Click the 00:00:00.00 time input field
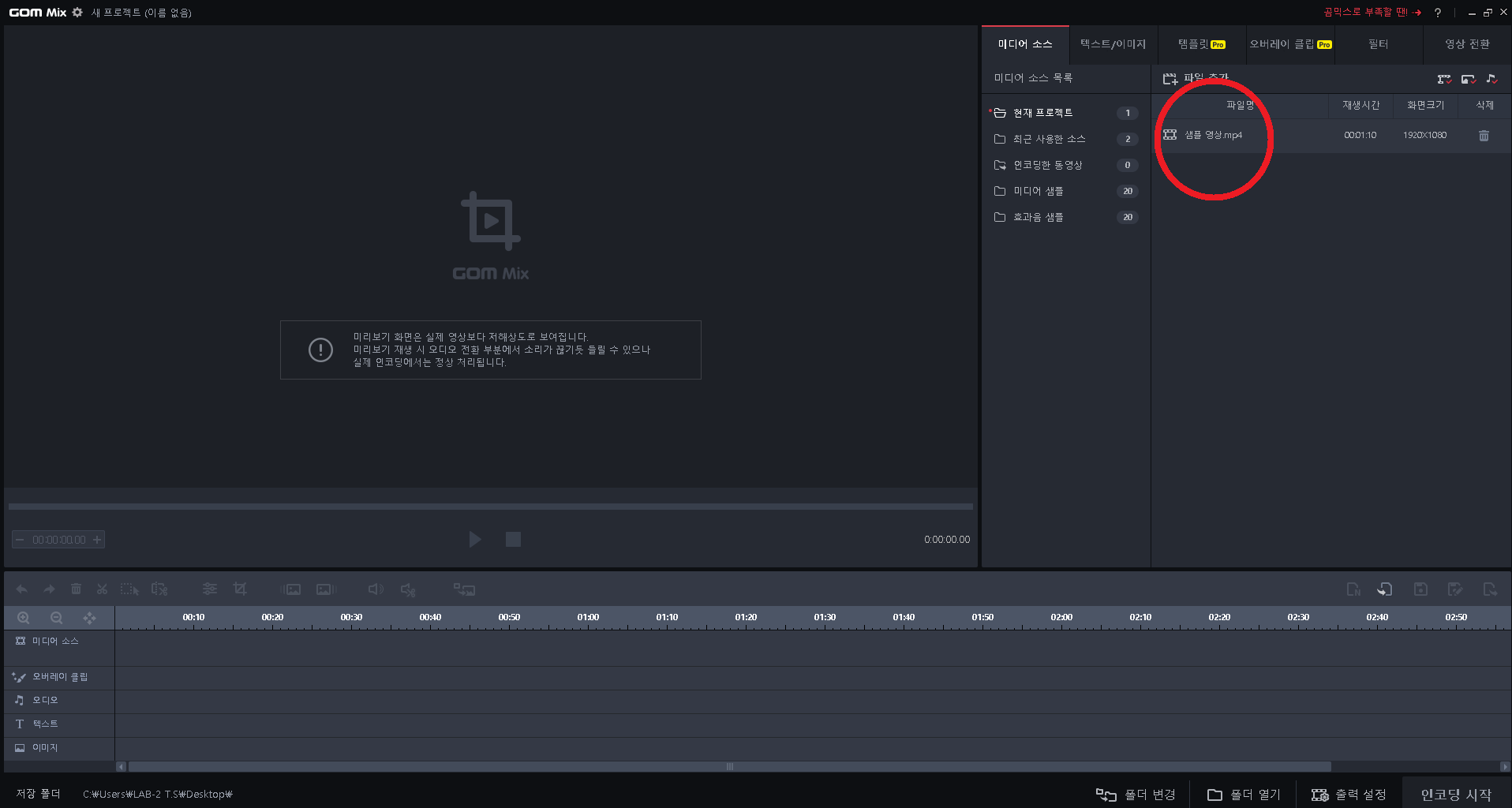Screen dimensions: 1512x808 [59, 540]
